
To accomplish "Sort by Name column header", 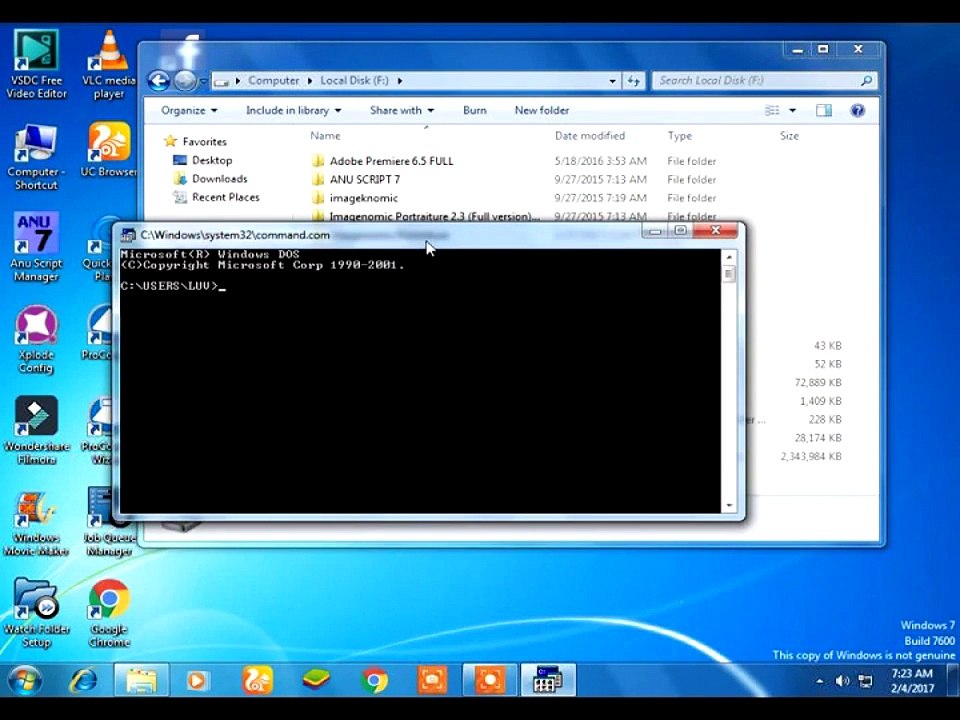I will (325, 136).
